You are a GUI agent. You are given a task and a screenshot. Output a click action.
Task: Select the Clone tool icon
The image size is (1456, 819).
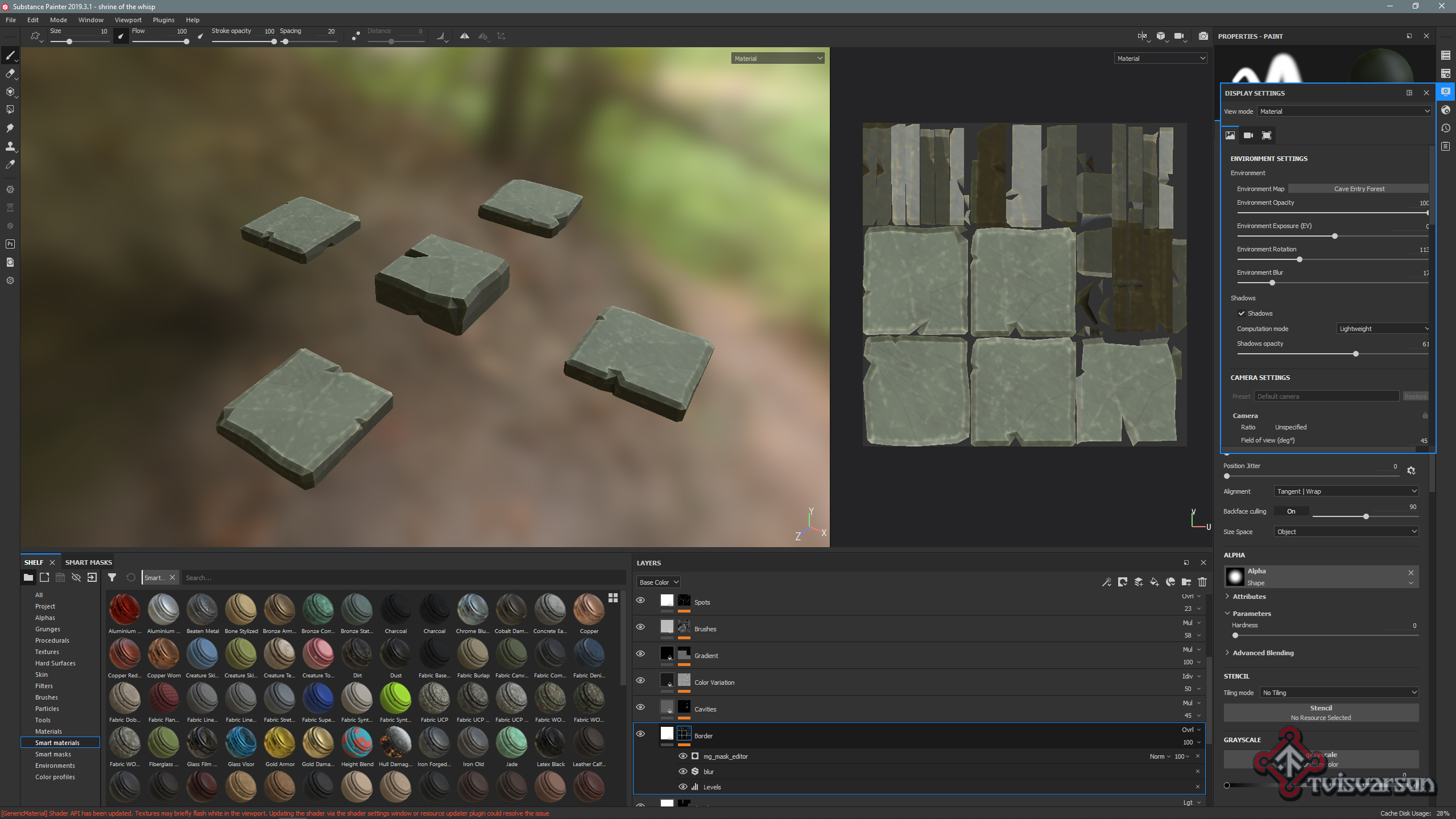tap(10, 146)
